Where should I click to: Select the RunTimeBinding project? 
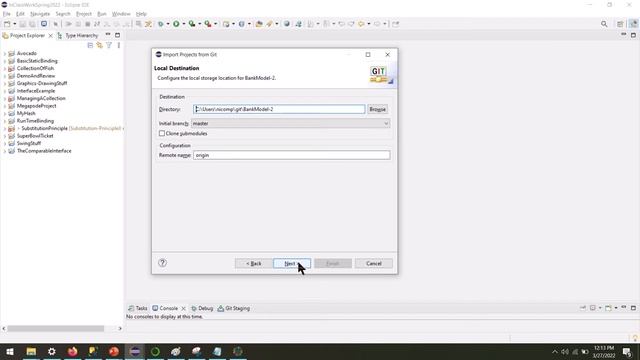tap(35, 121)
